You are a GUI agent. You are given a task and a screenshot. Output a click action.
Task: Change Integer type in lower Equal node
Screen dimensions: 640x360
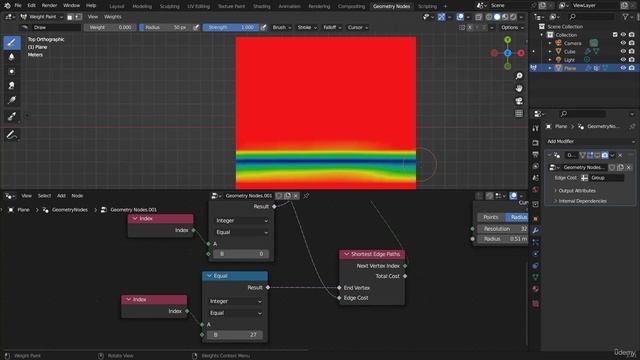pyautogui.click(x=235, y=301)
